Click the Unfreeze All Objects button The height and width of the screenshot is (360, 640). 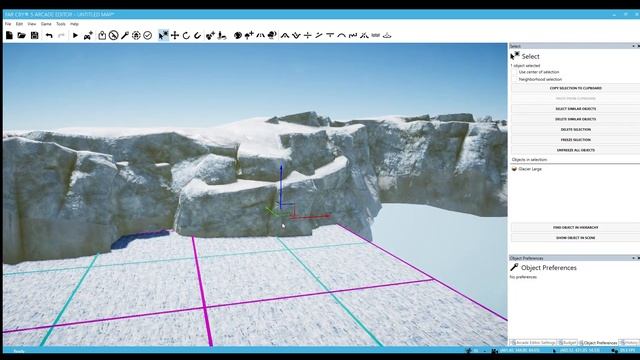tap(576, 150)
